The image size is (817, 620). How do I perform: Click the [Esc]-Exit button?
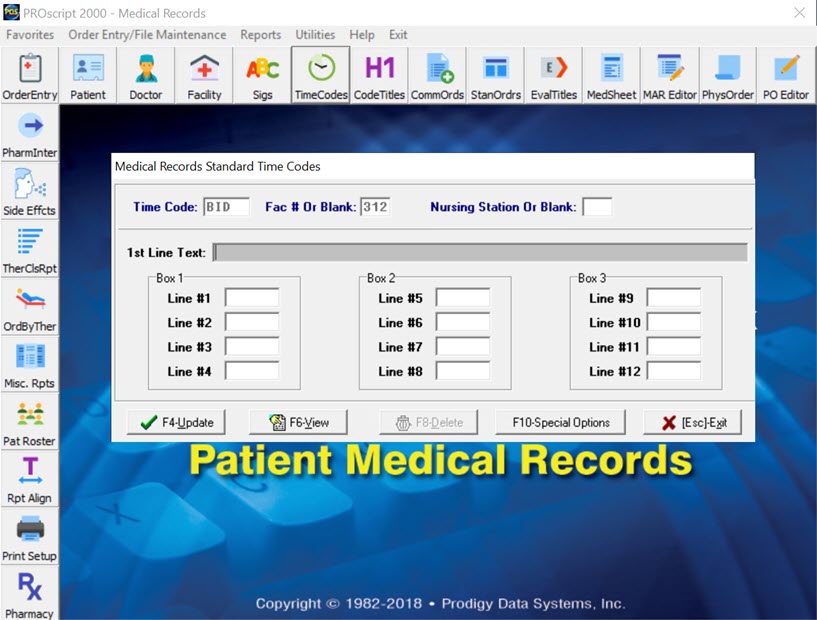coord(694,422)
